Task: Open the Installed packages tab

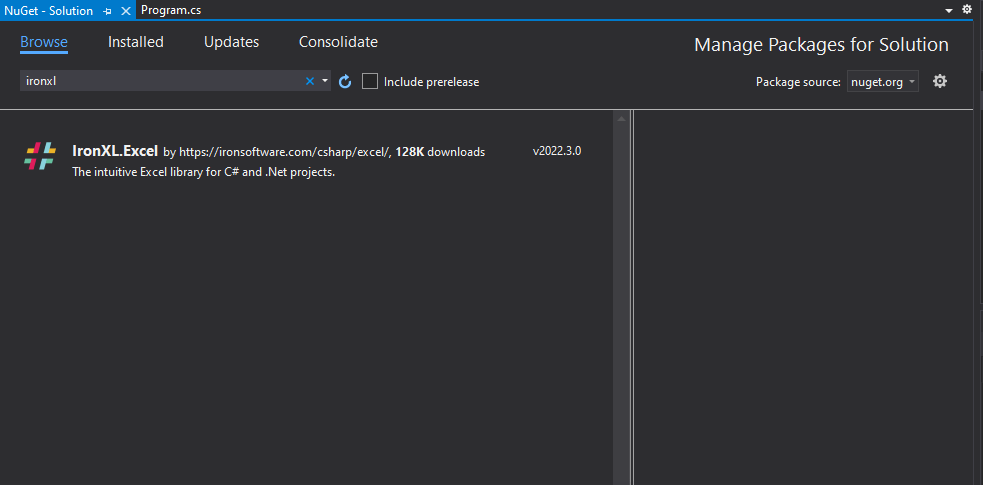Action: point(136,42)
